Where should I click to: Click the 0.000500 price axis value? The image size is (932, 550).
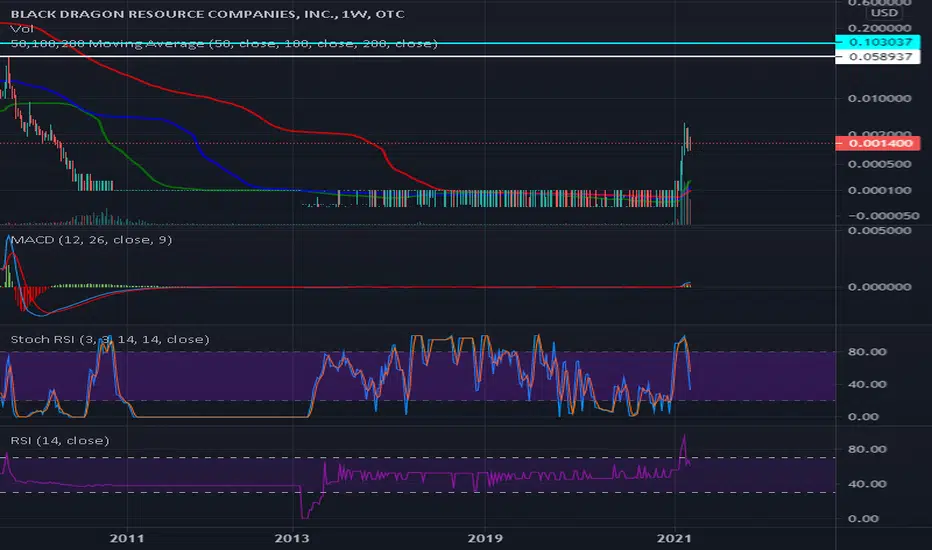pyautogui.click(x=879, y=164)
